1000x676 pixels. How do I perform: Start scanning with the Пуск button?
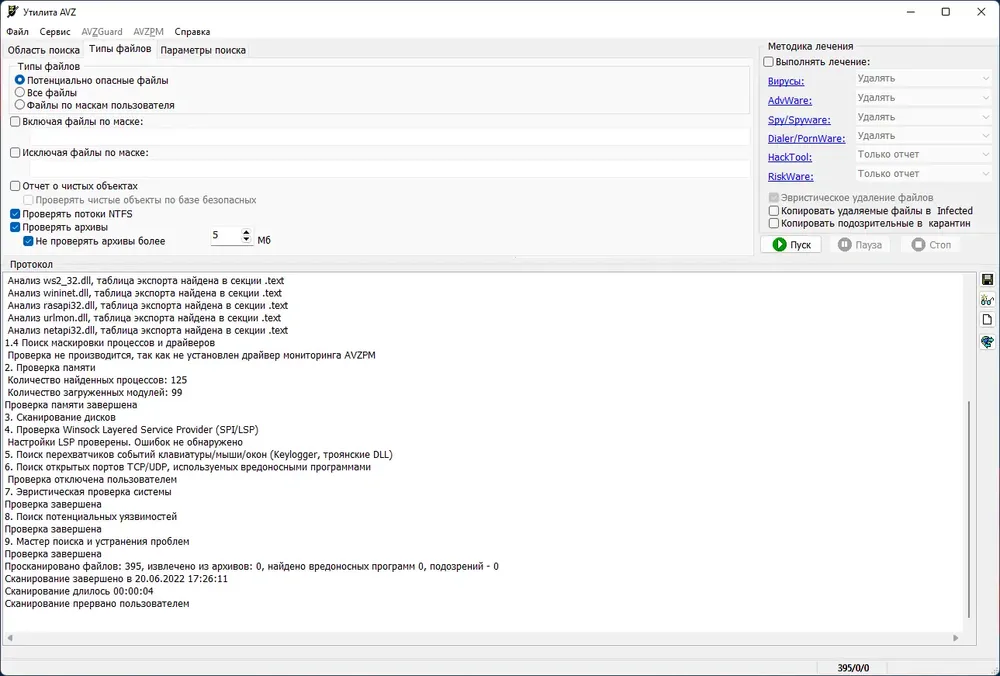coord(791,245)
